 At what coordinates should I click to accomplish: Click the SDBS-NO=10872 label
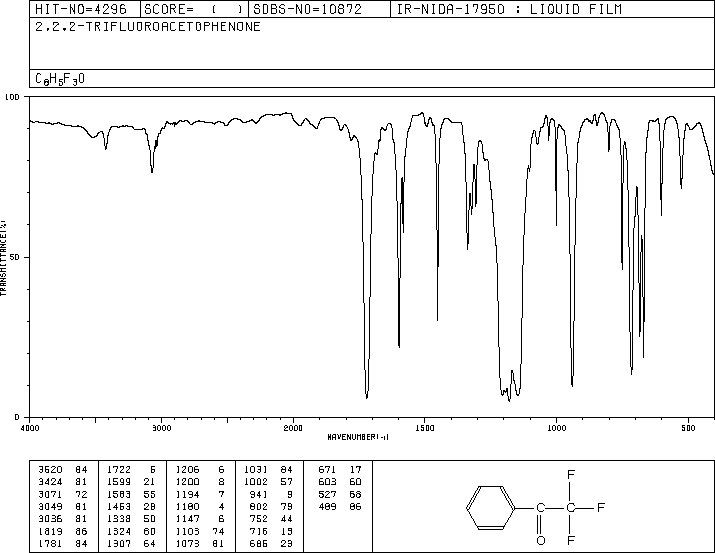pyautogui.click(x=307, y=9)
